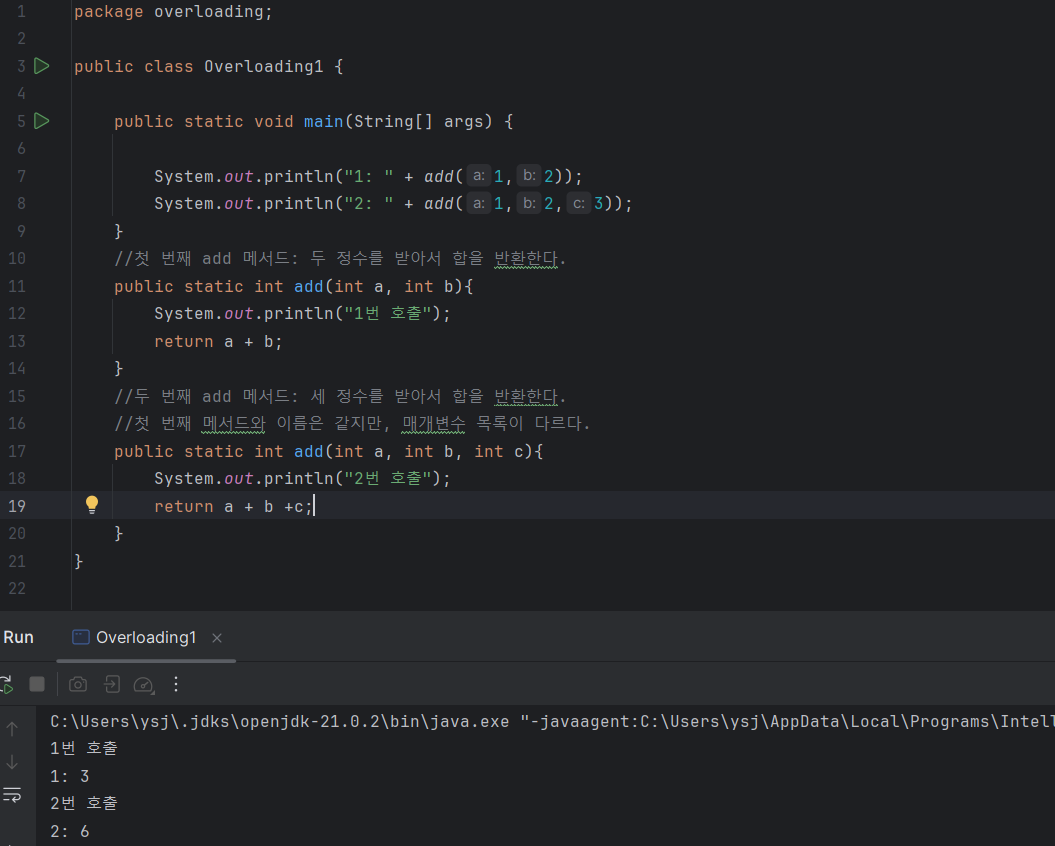
Task: Click the arrow-into-box icon in Run toolbar
Action: [112, 684]
